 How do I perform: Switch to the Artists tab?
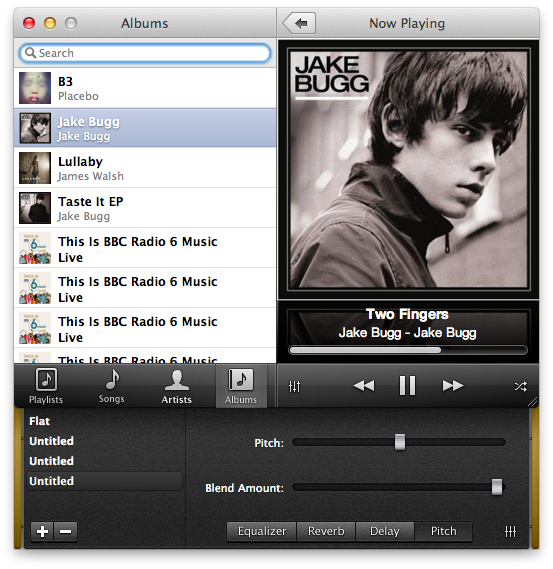tap(177, 386)
